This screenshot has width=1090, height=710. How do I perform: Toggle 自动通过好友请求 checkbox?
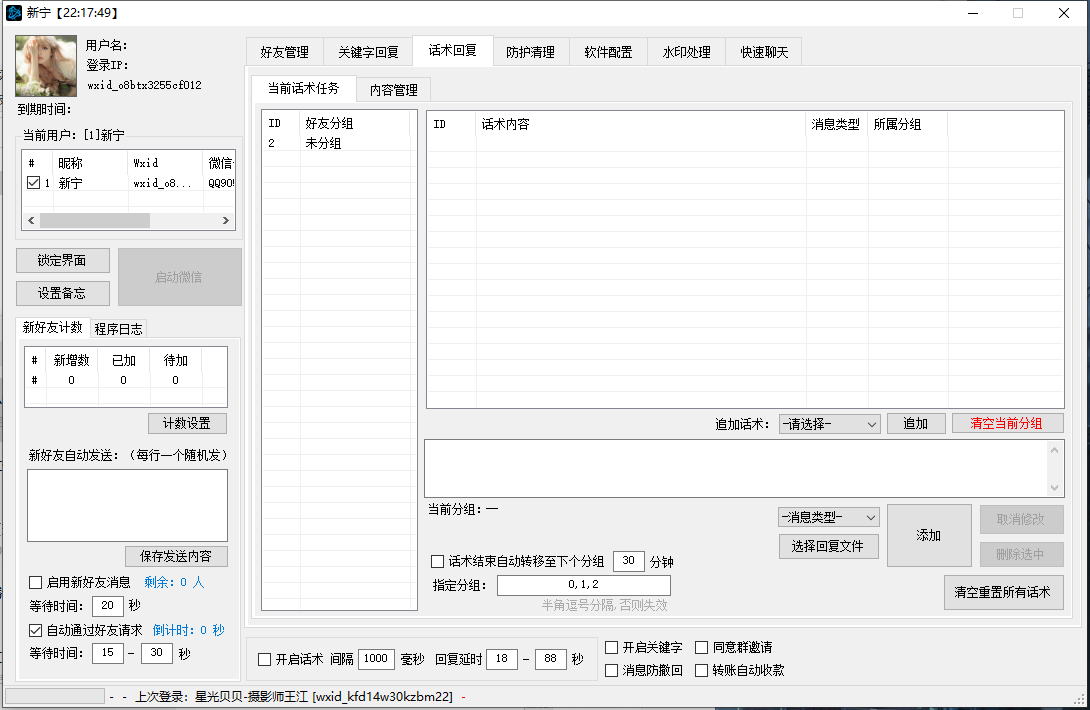tap(35, 630)
